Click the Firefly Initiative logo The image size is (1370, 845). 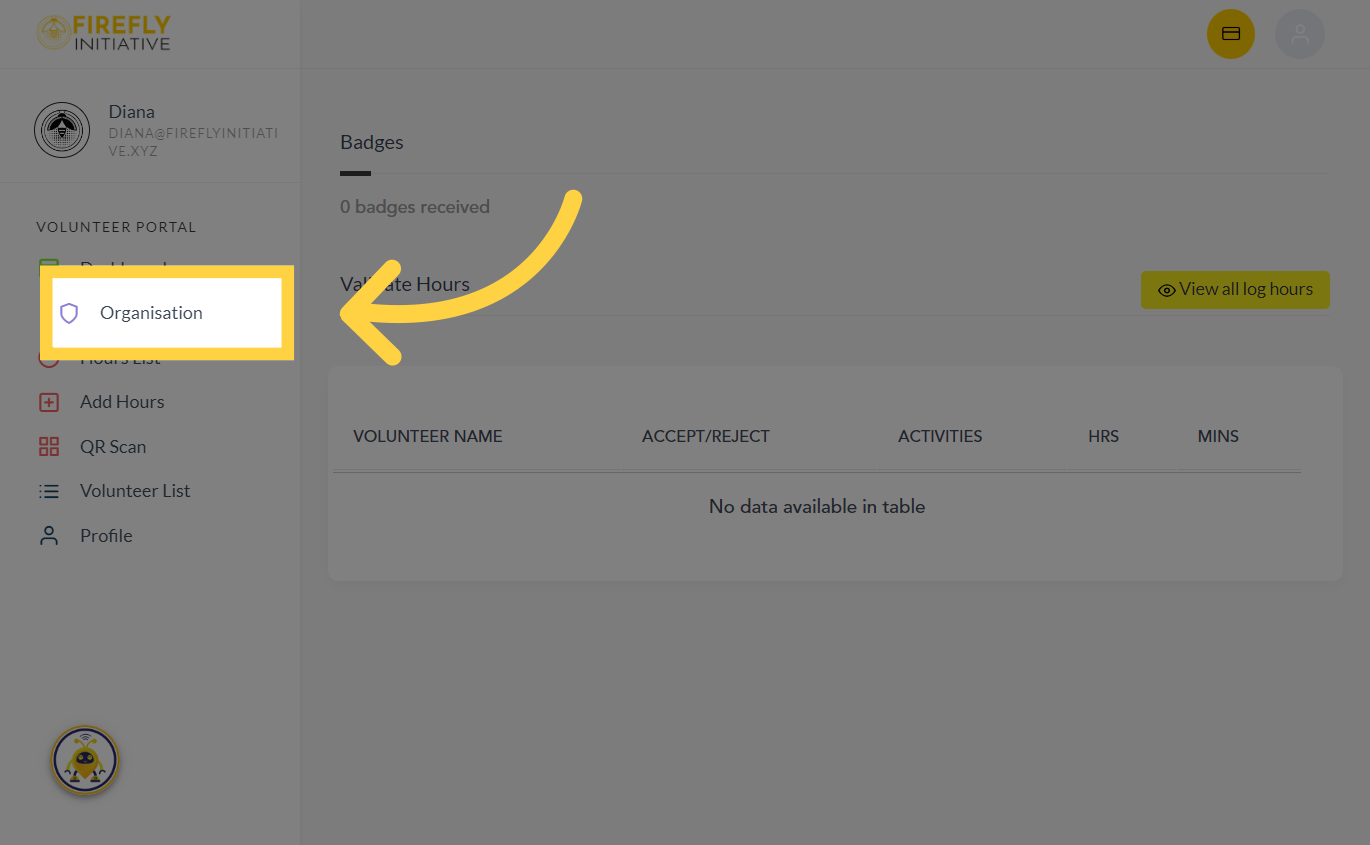104,33
